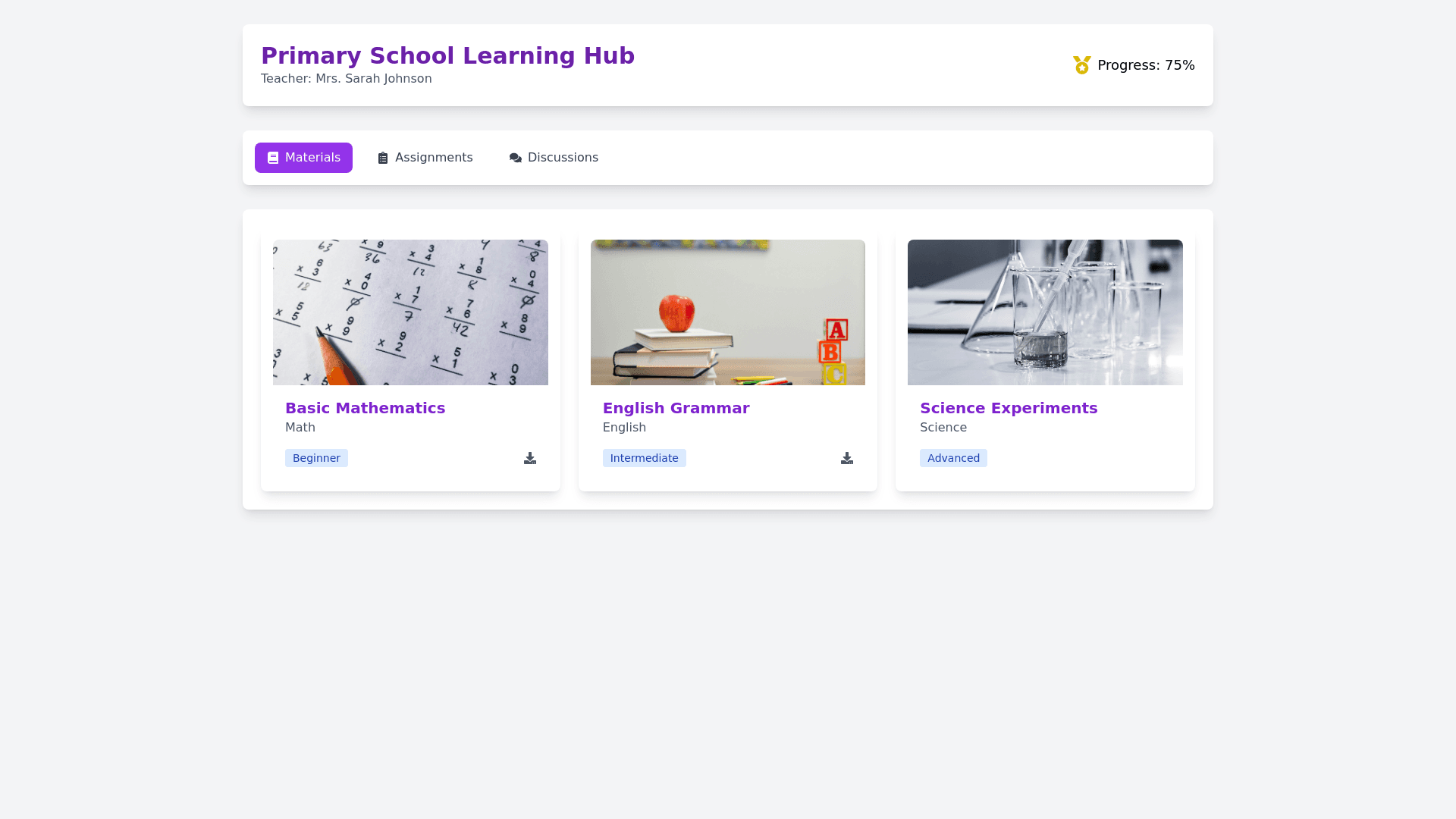
Task: Open the English Grammar title link
Action: pos(676,408)
